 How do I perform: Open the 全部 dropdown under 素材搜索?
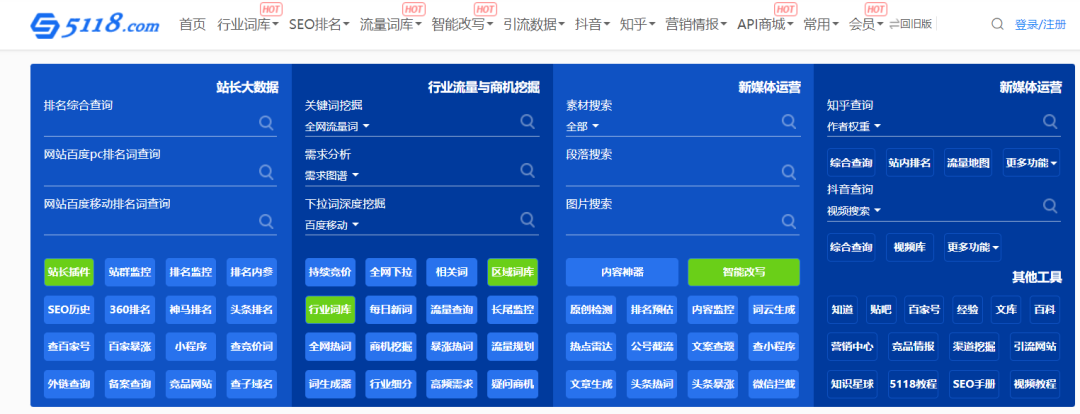point(583,127)
